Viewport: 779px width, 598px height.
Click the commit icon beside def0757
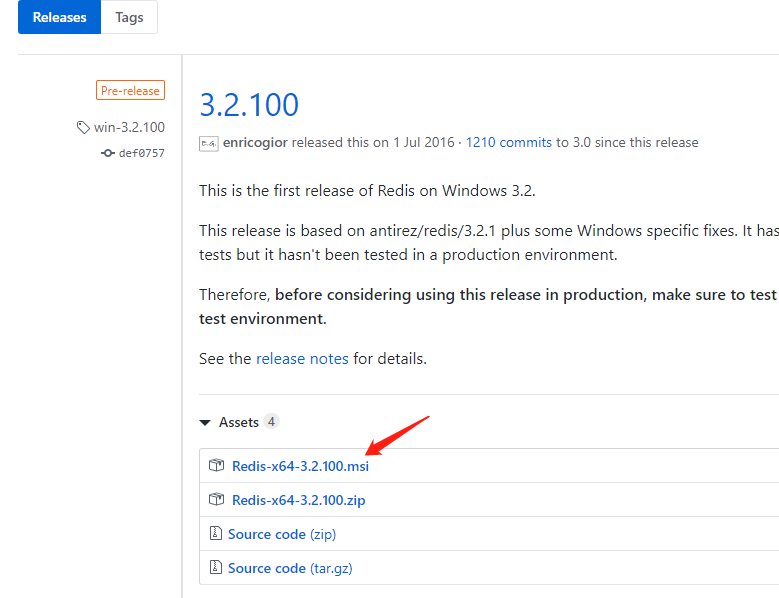click(x=108, y=153)
